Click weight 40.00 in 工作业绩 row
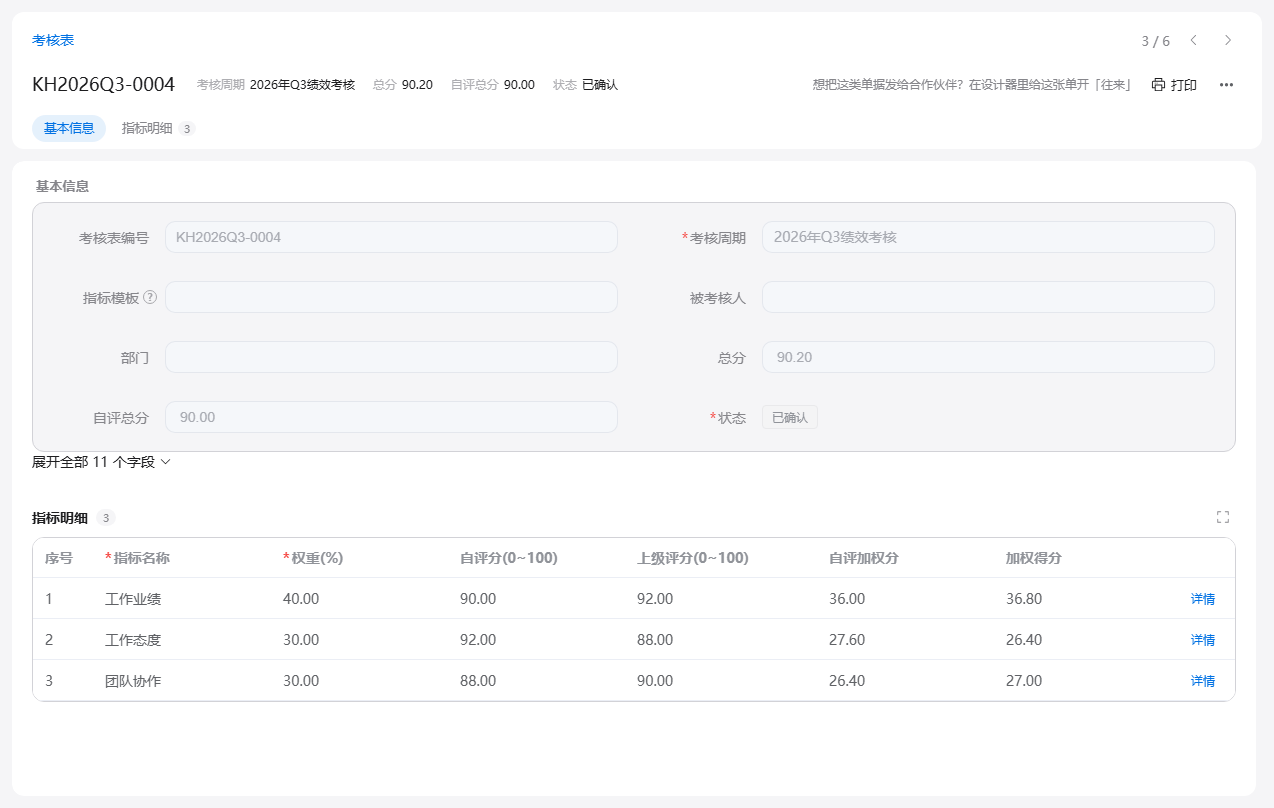This screenshot has height=808, width=1274. (301, 599)
